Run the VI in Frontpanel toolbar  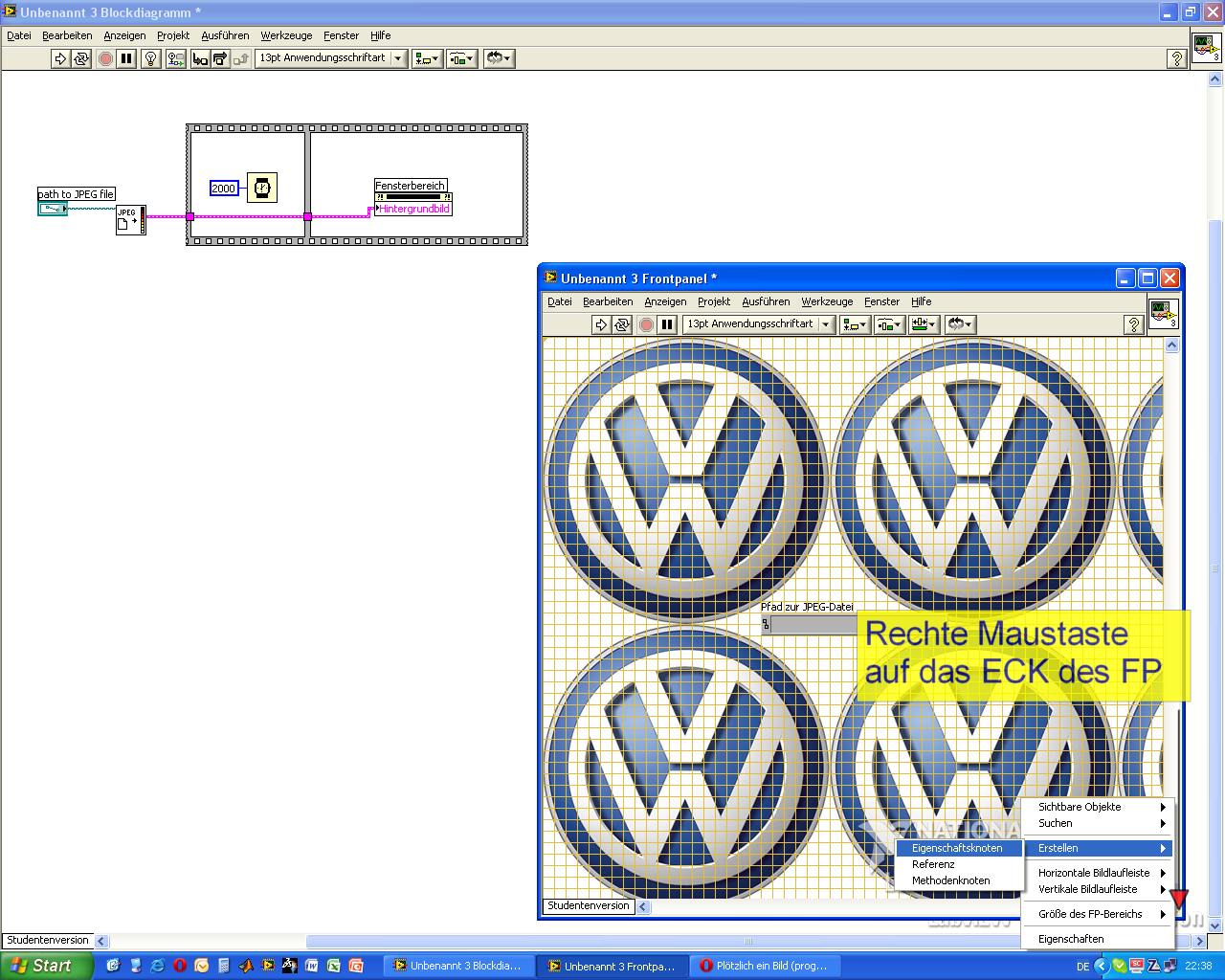601,324
